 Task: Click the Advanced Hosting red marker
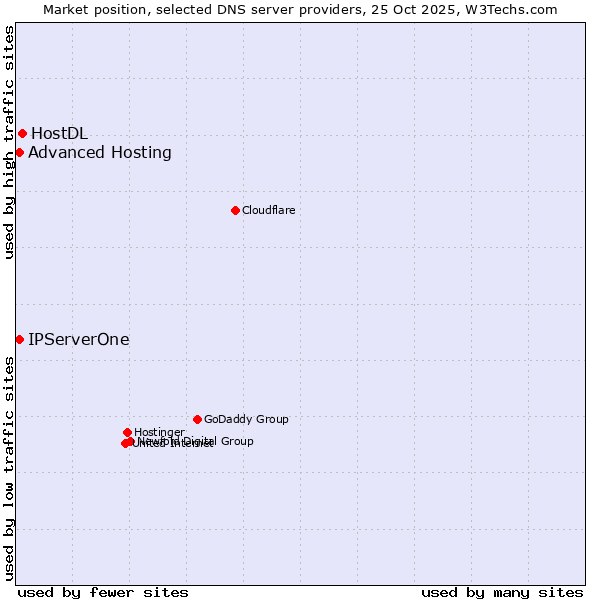pyautogui.click(x=19, y=152)
